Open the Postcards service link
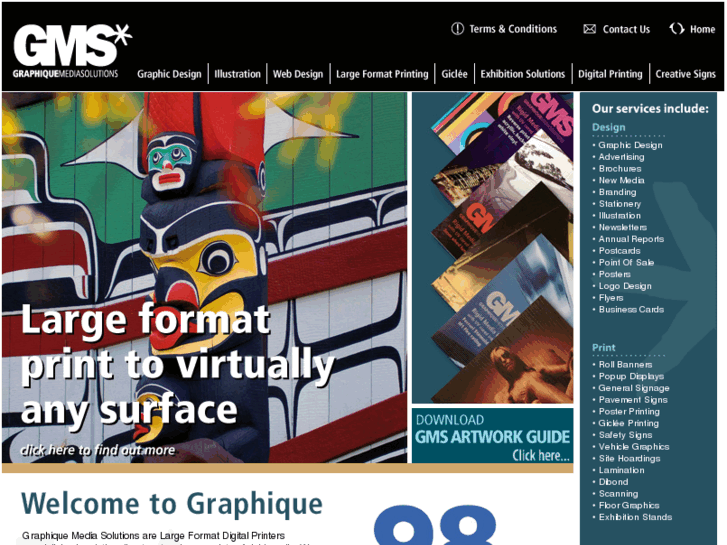This screenshot has height=545, width=727. click(619, 251)
